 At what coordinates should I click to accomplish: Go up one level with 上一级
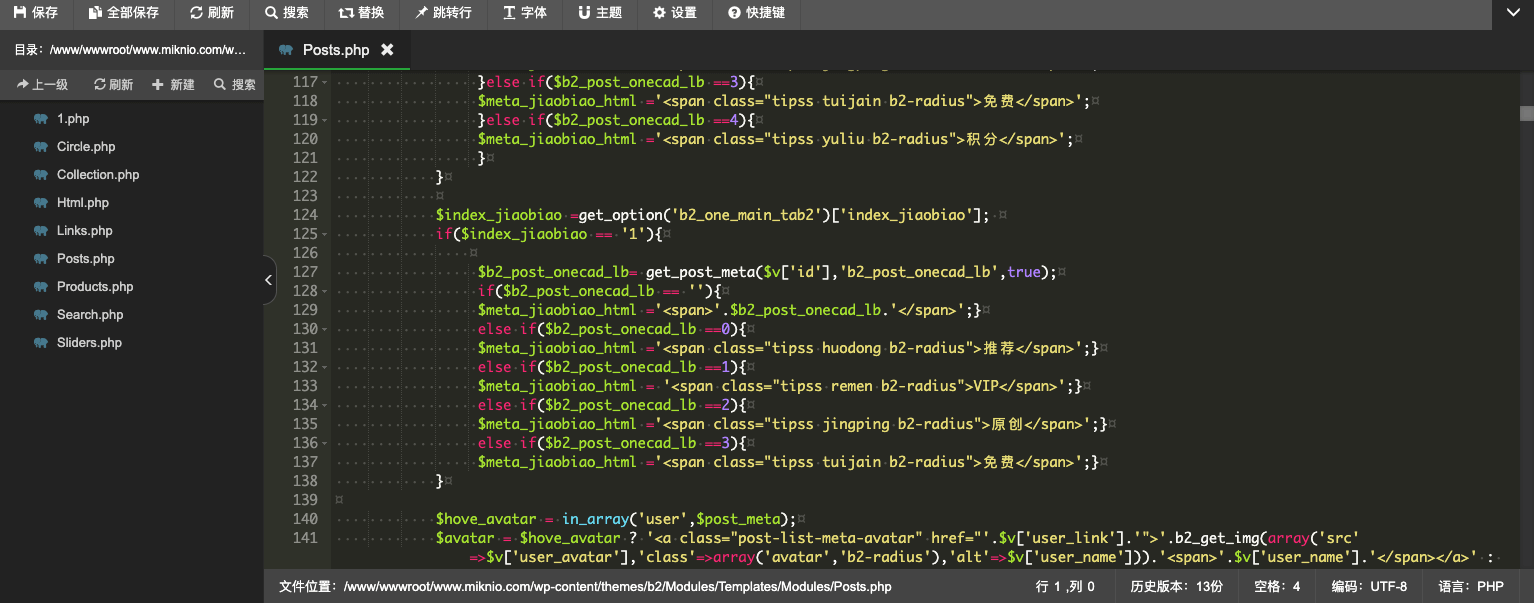pos(43,85)
